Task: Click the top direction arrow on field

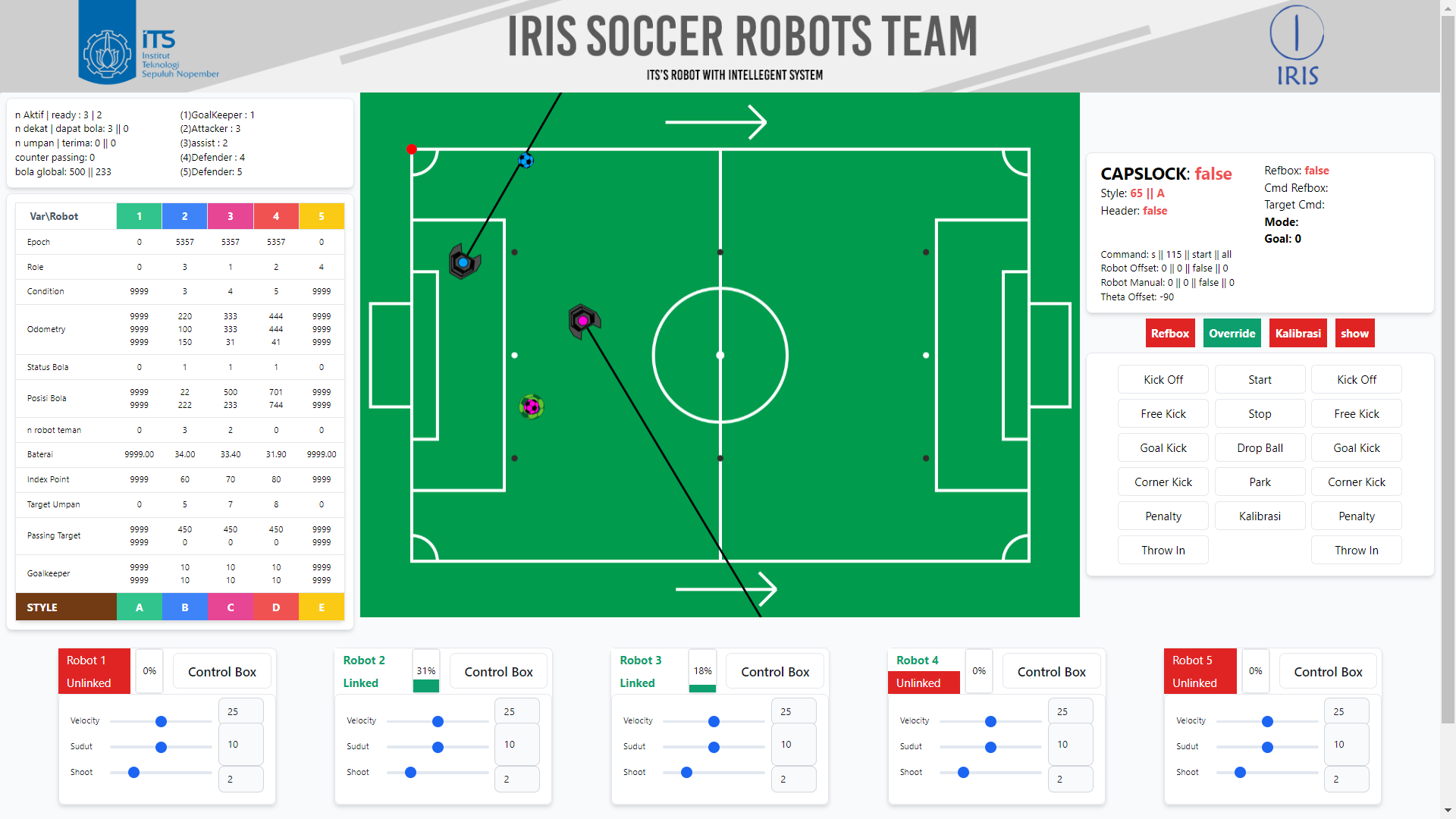Action: point(716,122)
